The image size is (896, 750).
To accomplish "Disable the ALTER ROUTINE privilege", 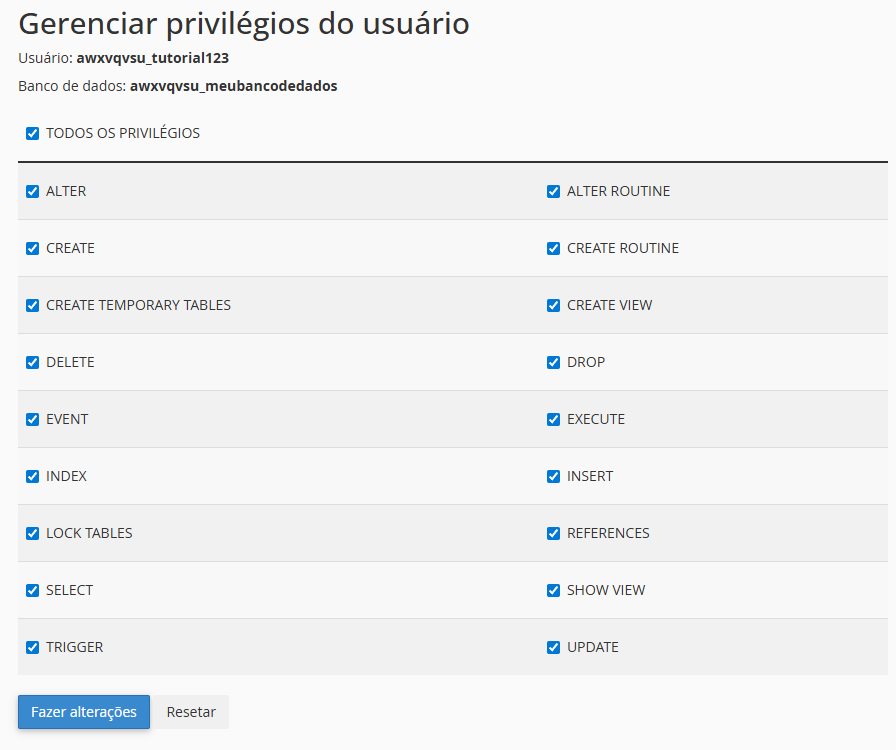I will click(x=554, y=191).
